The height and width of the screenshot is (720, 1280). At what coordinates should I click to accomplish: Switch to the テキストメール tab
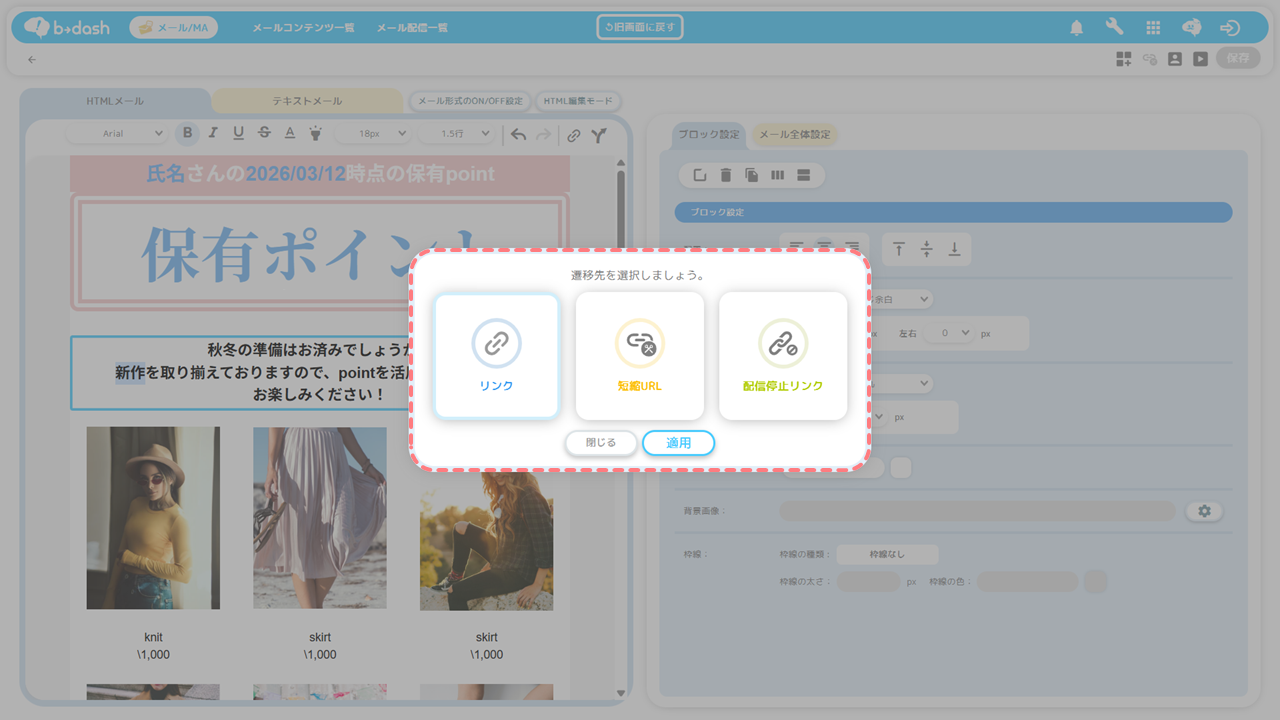coord(307,101)
